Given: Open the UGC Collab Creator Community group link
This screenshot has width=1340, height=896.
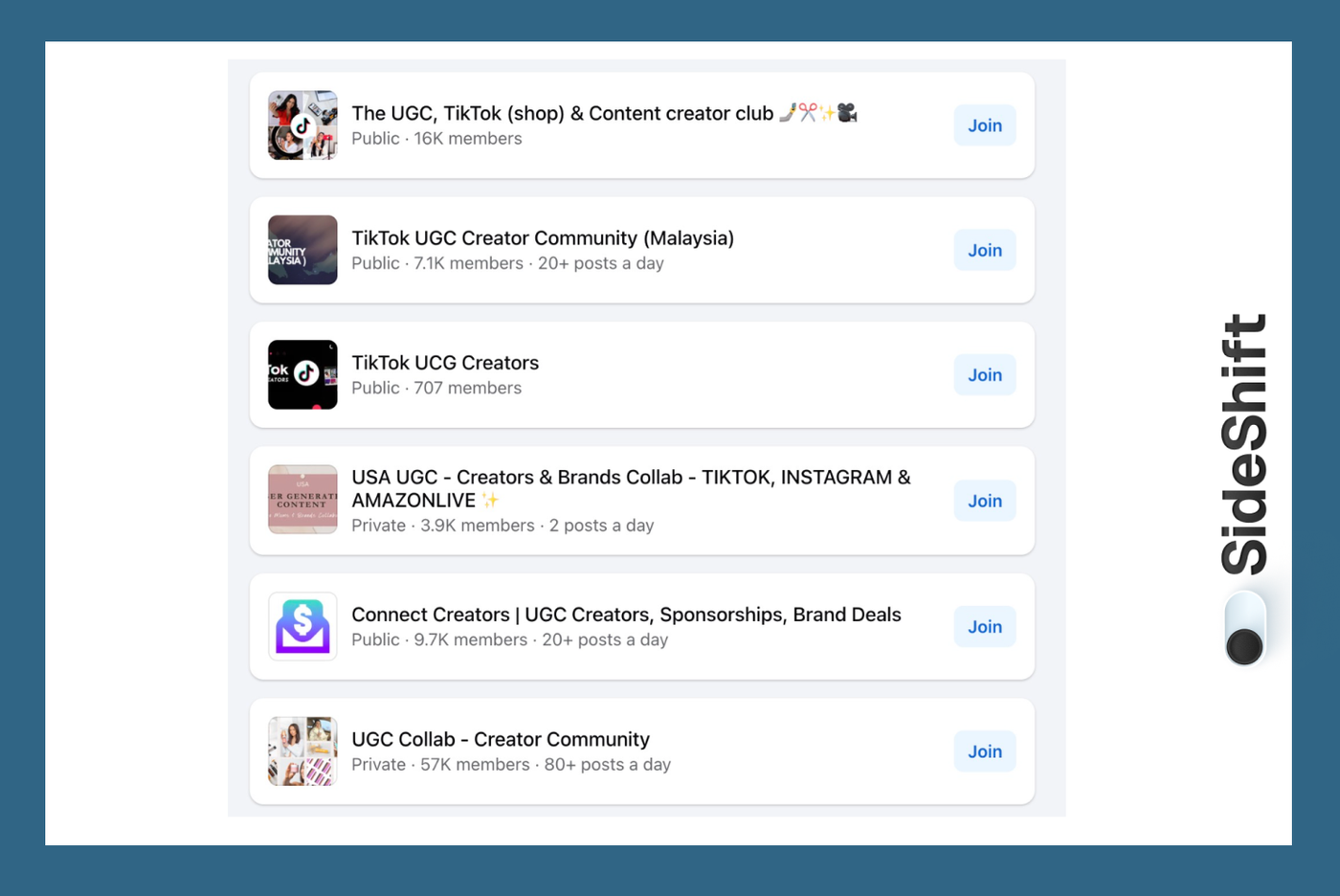Looking at the screenshot, I should pos(500,739).
